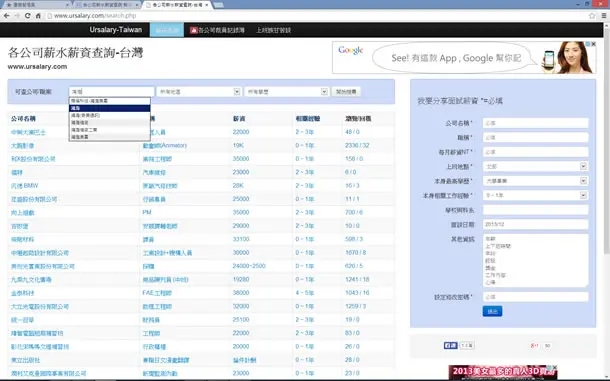Click the monthly salary NT field

point(535,152)
